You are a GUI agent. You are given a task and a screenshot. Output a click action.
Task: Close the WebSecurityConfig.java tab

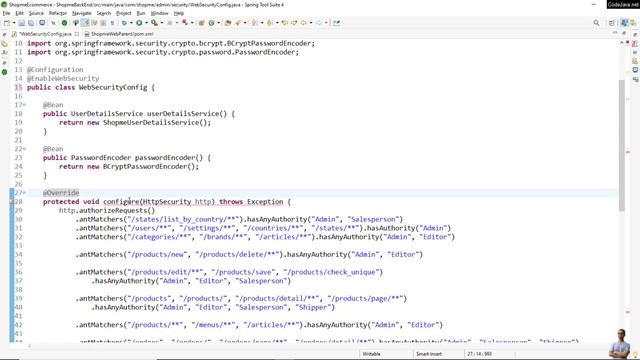(77, 34)
